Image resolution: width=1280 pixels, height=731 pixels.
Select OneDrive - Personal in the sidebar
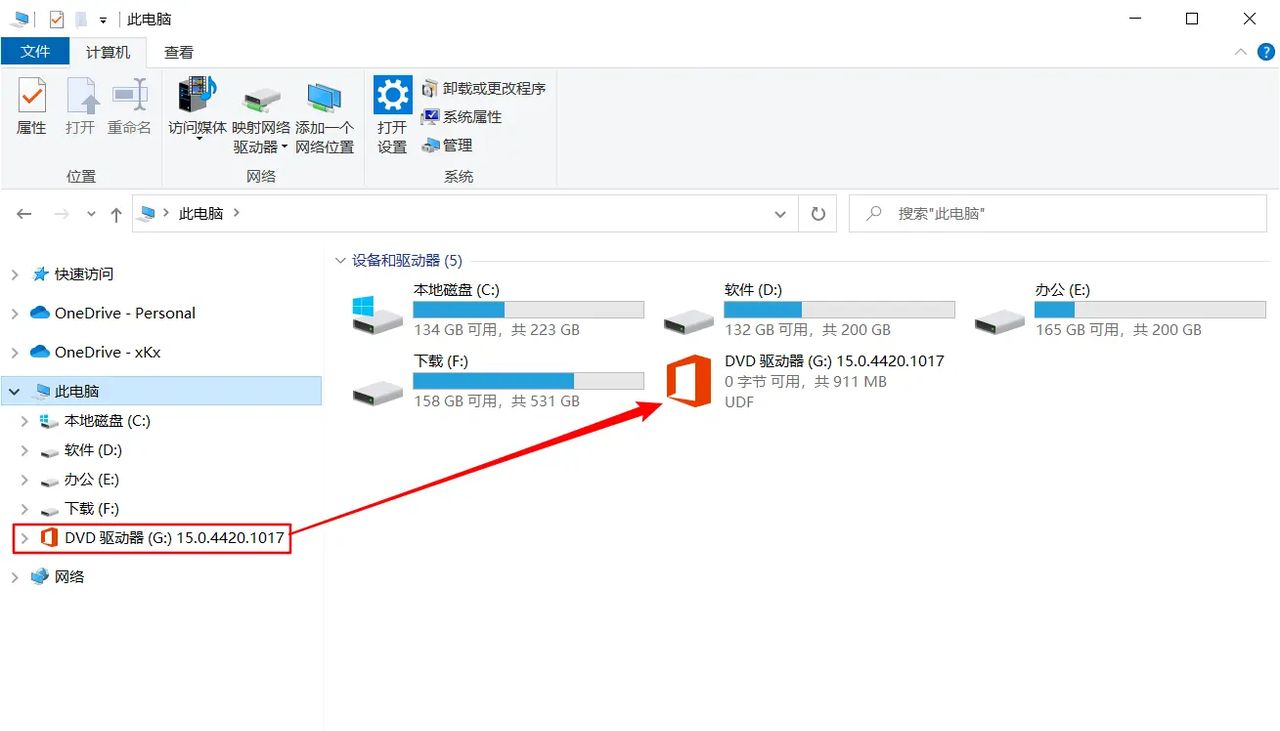(x=125, y=313)
